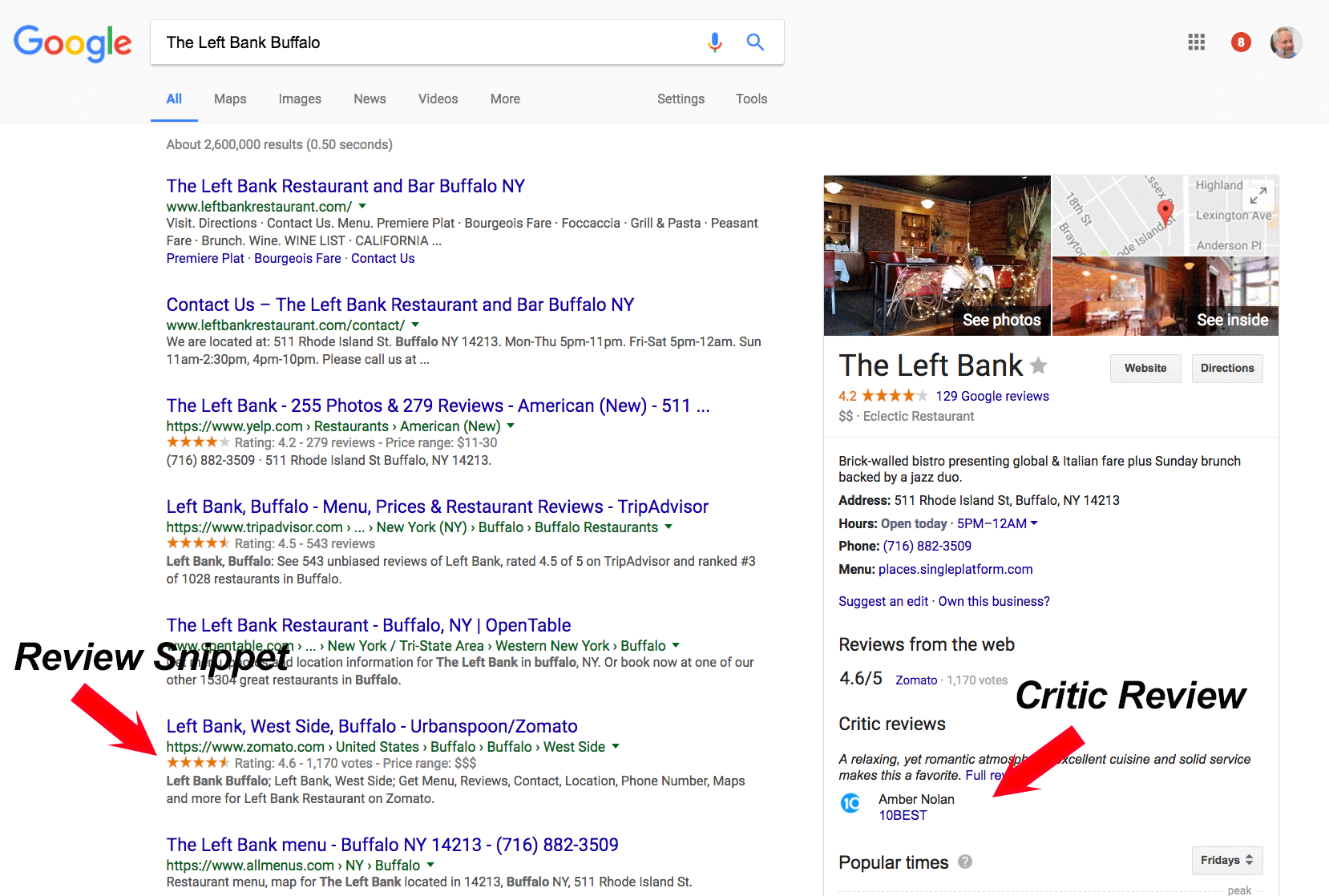
Task: Switch to the News tab
Action: (370, 99)
